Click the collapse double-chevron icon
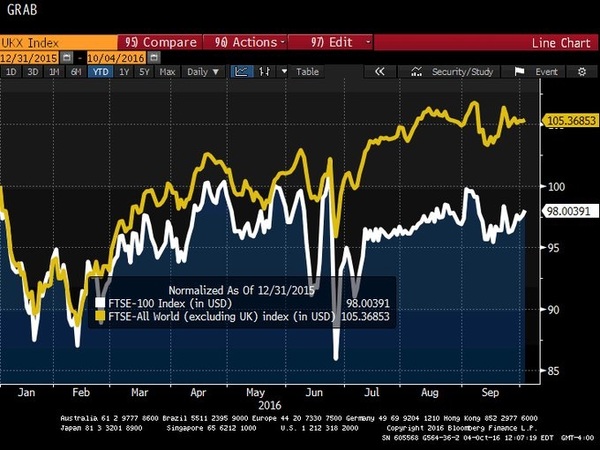 click(380, 72)
